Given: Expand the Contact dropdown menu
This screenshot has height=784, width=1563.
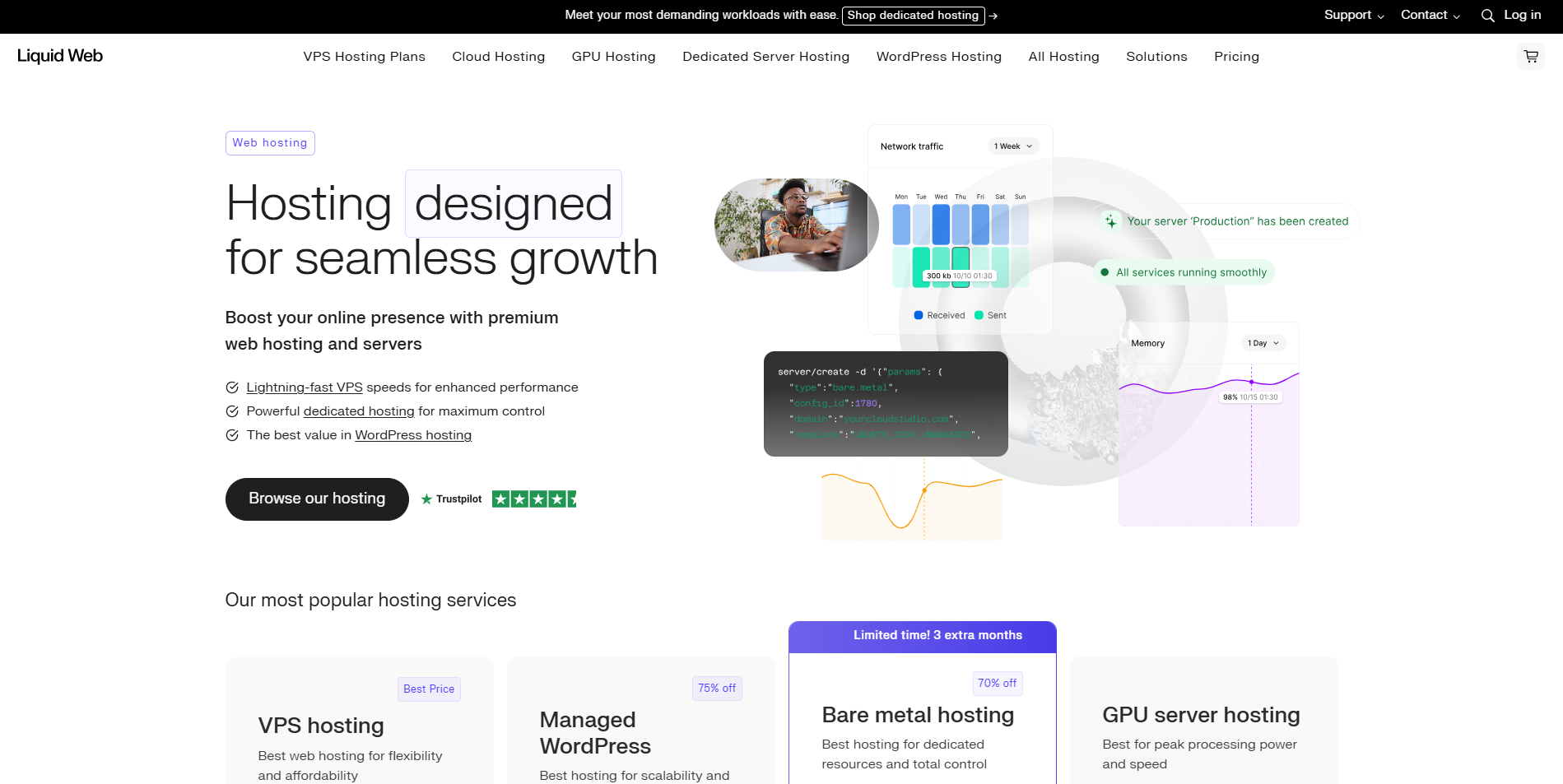Looking at the screenshot, I should tap(1430, 15).
